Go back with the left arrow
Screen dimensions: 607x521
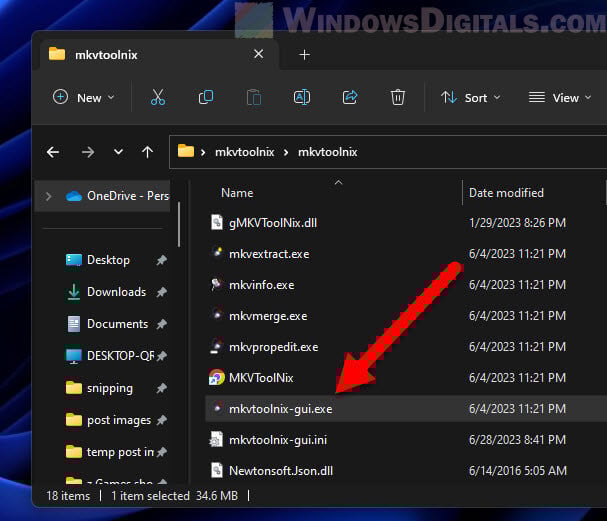coord(53,152)
